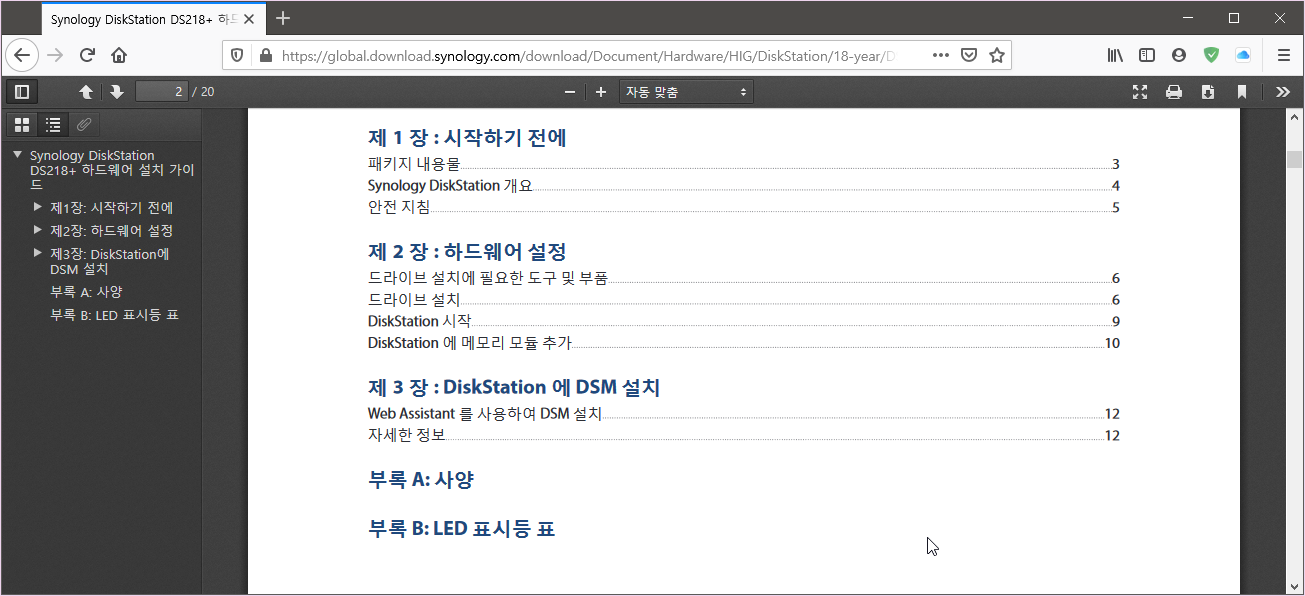Go to next page arrow
The image size is (1305, 596).
click(117, 92)
